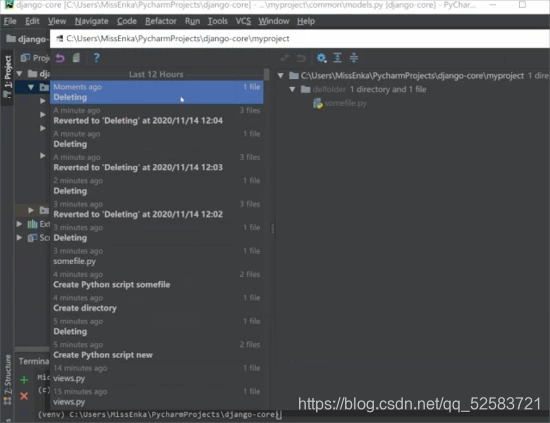Viewport: 550px width, 423px height.
Task: Open the Help menu
Action: pos(306,21)
